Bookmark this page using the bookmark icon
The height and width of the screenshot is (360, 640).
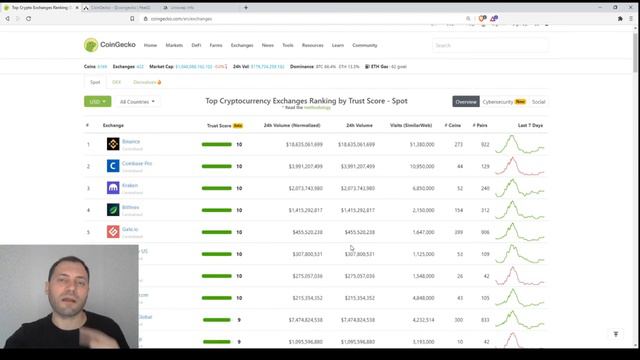132,19
